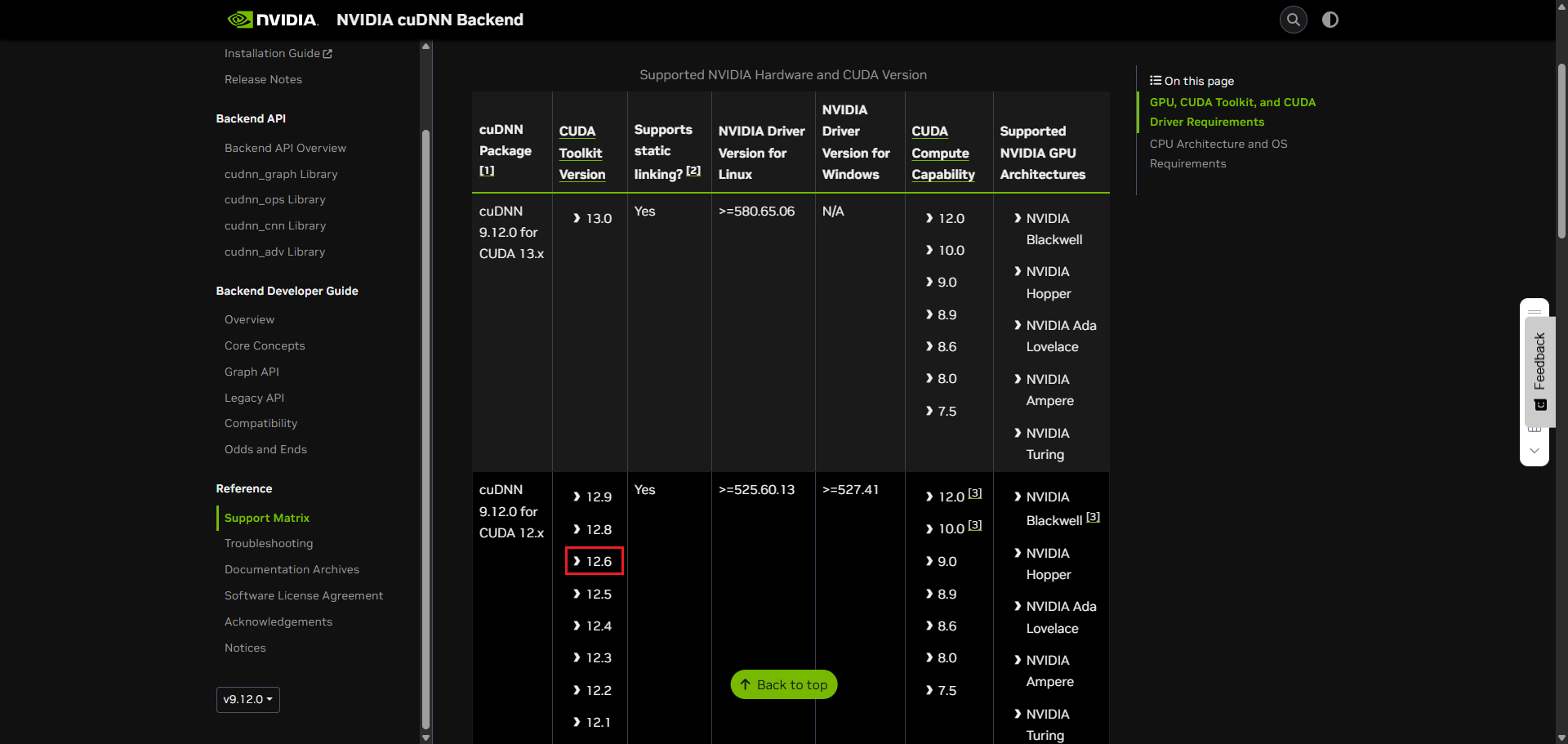Click footnote [3] next to 10.0 capability

coord(975,525)
